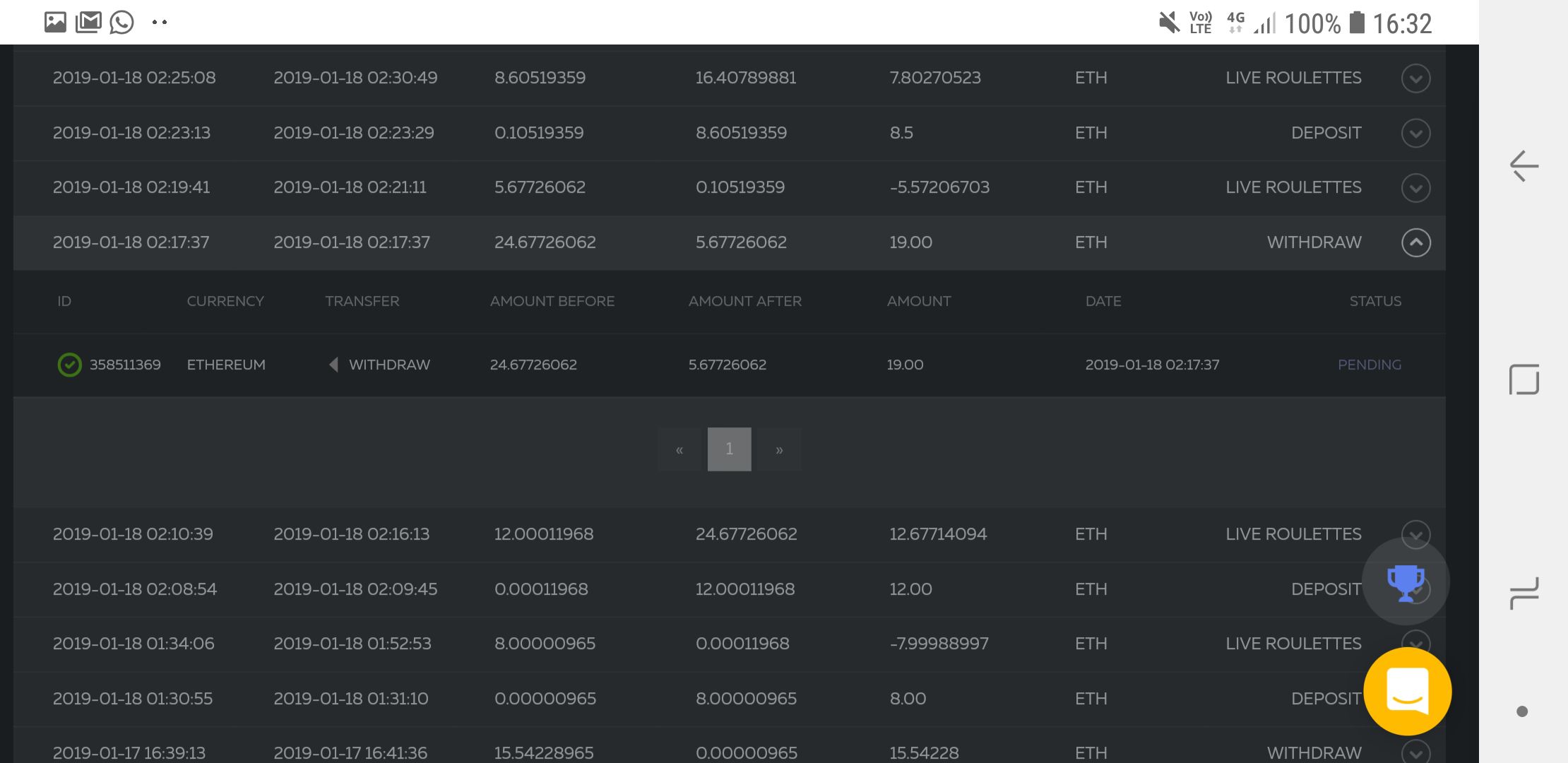This screenshot has width=1568, height=763.
Task: Tap the Android recent apps button
Action: (1524, 593)
